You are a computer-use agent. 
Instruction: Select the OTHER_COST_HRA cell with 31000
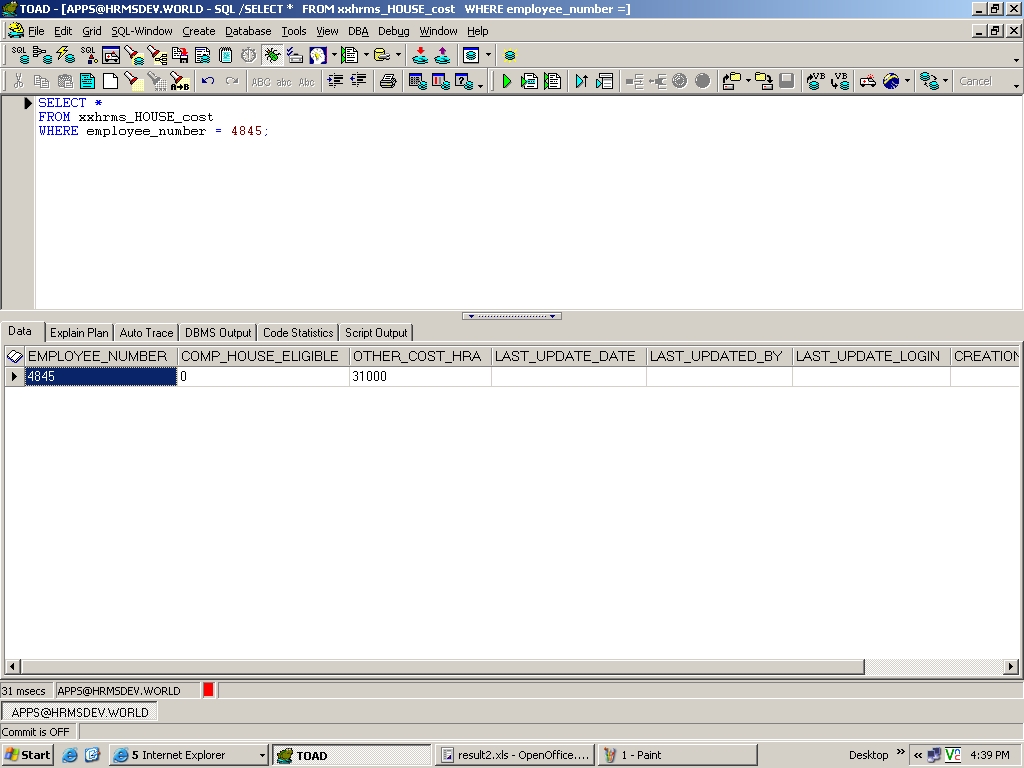pyautogui.click(x=420, y=377)
